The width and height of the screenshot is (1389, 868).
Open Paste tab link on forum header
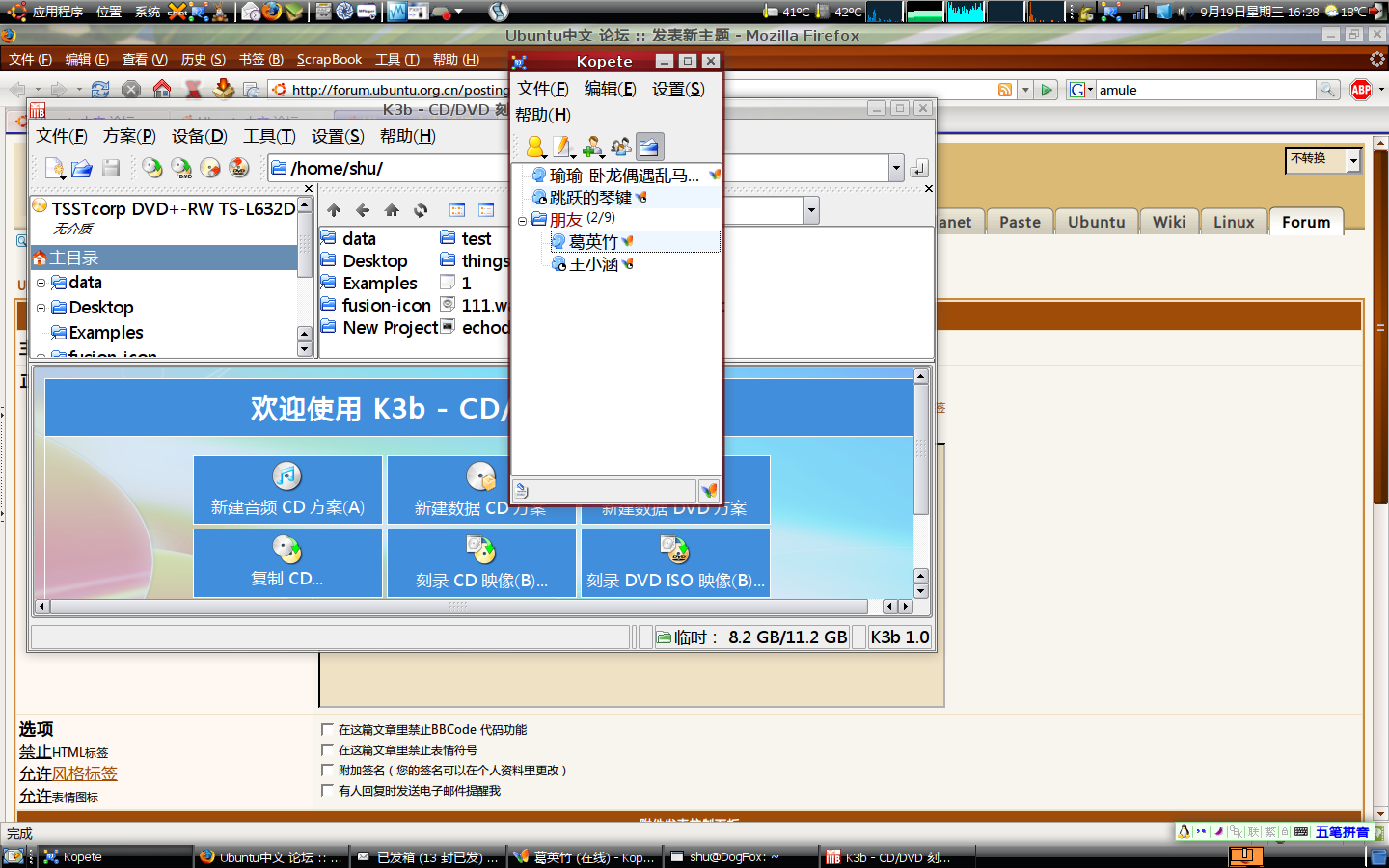click(1021, 222)
